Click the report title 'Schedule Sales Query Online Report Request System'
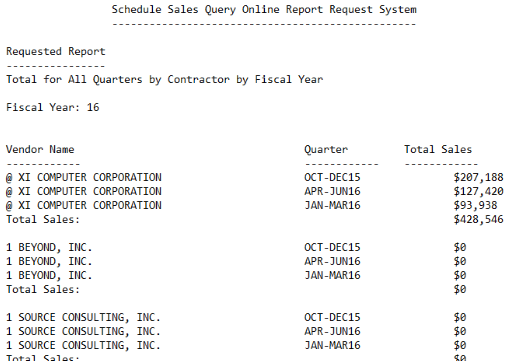 coord(264,9)
